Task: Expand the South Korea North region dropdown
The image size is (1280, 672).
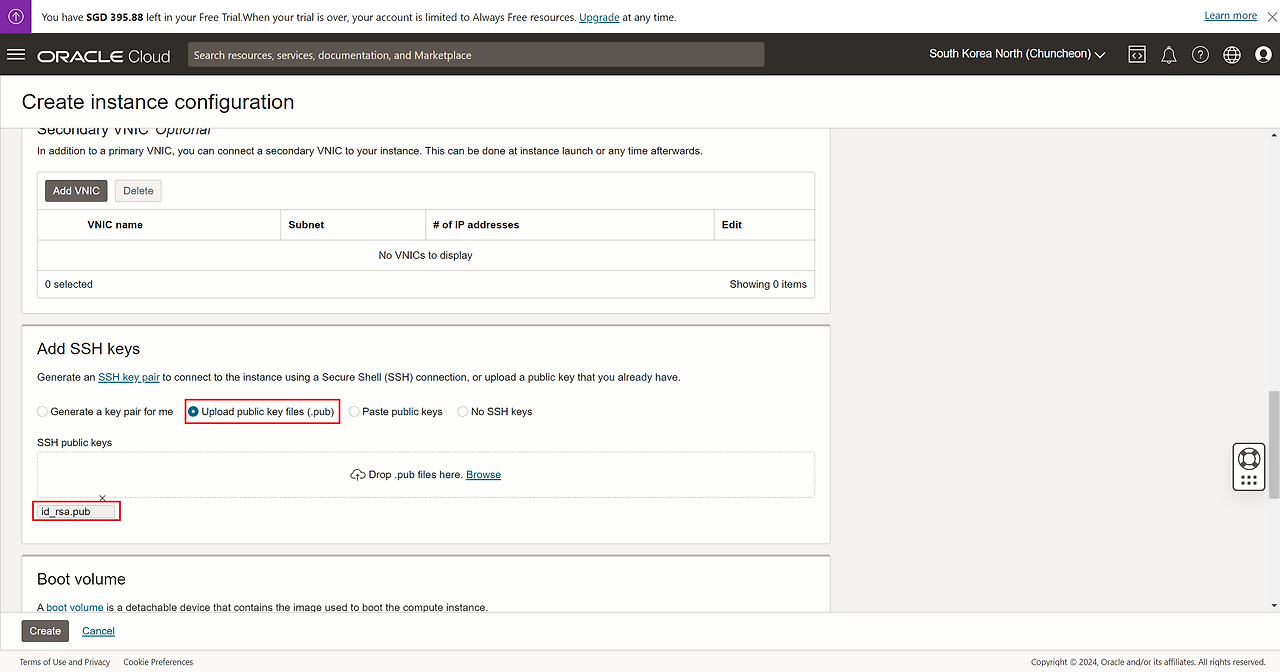Action: (x=1016, y=54)
